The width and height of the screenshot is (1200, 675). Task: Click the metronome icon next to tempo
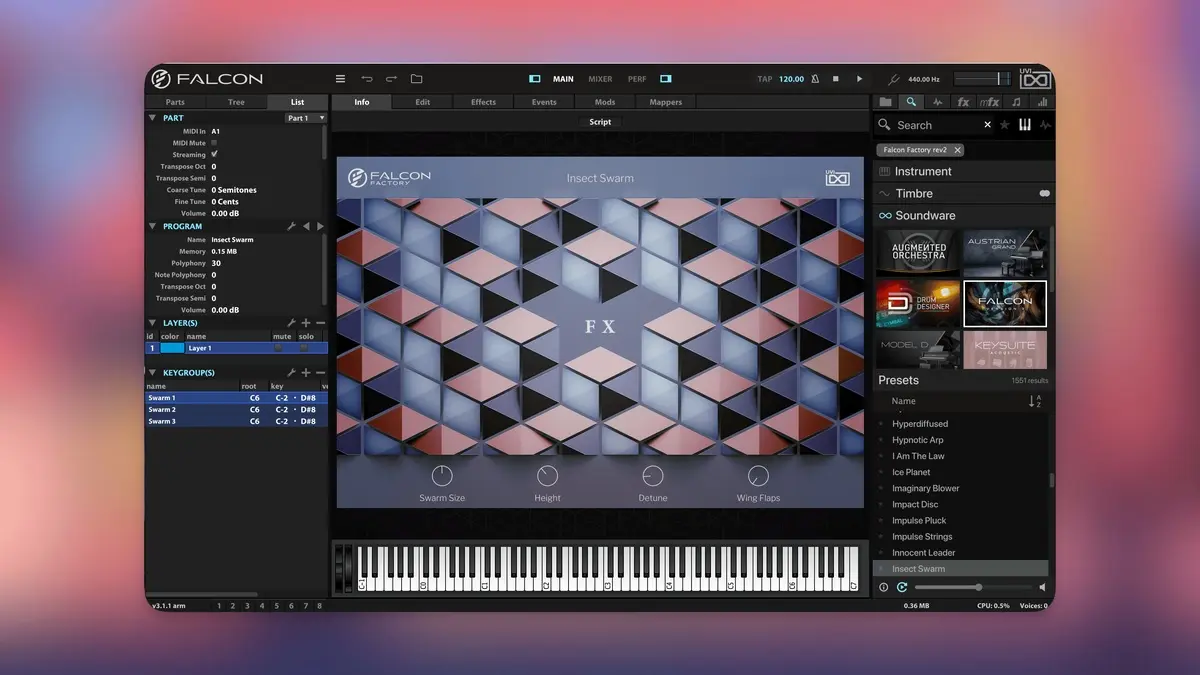(x=815, y=79)
